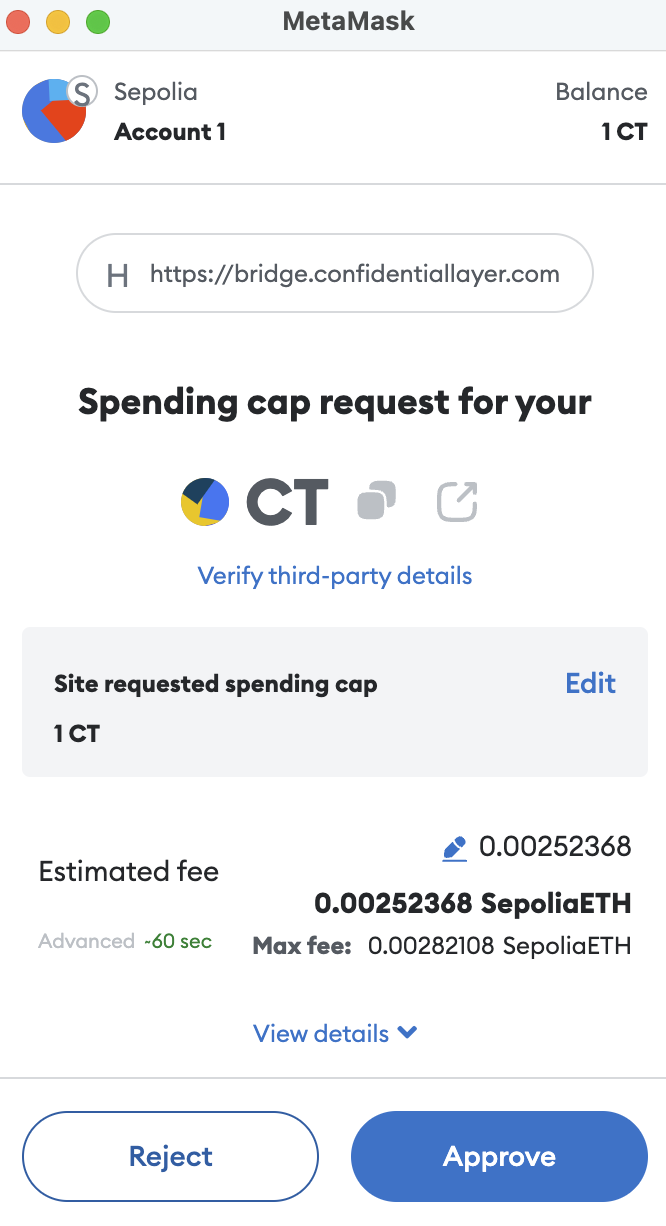Click Verify third-party details link
Viewport: 666px width, 1226px height.
(335, 576)
